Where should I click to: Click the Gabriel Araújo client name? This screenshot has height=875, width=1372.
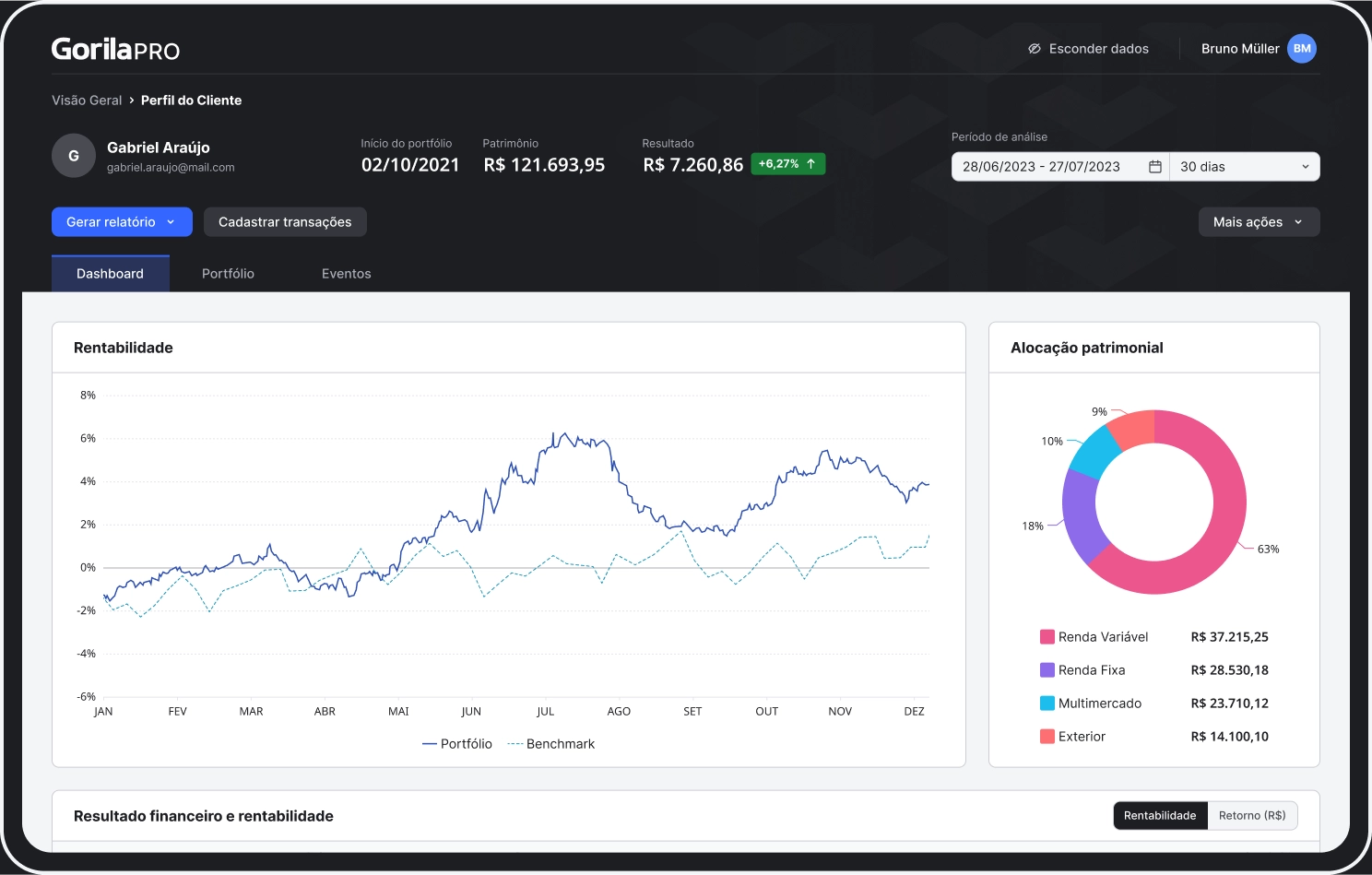tap(159, 148)
